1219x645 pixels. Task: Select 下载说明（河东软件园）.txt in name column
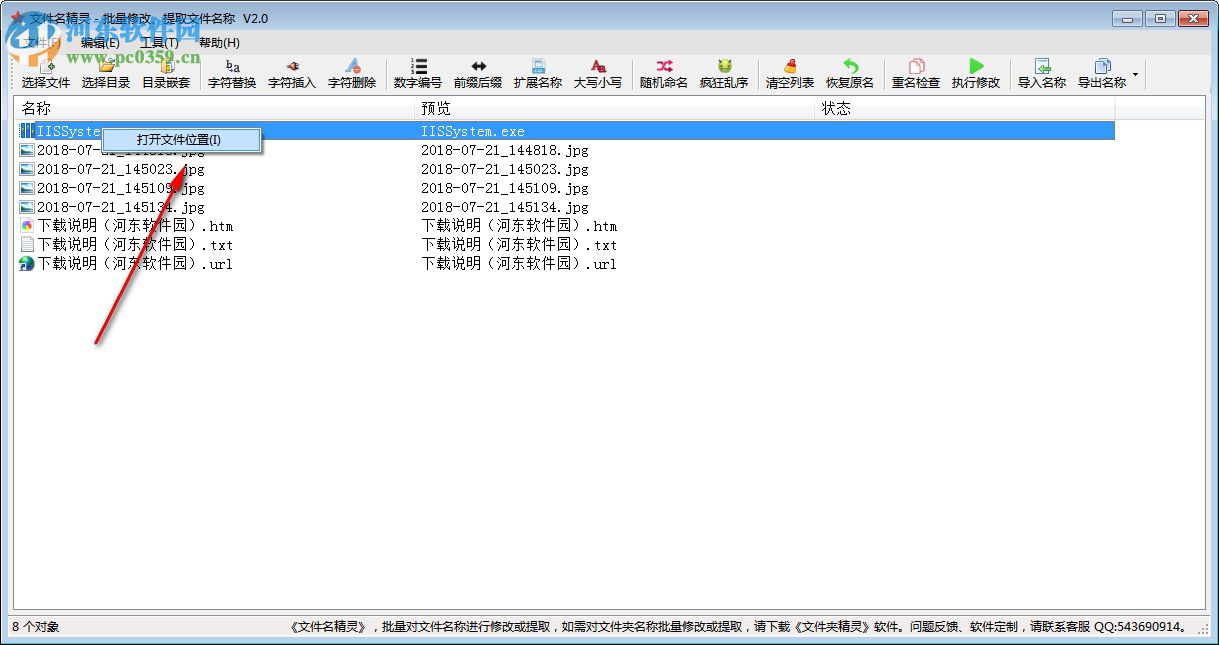[135, 245]
